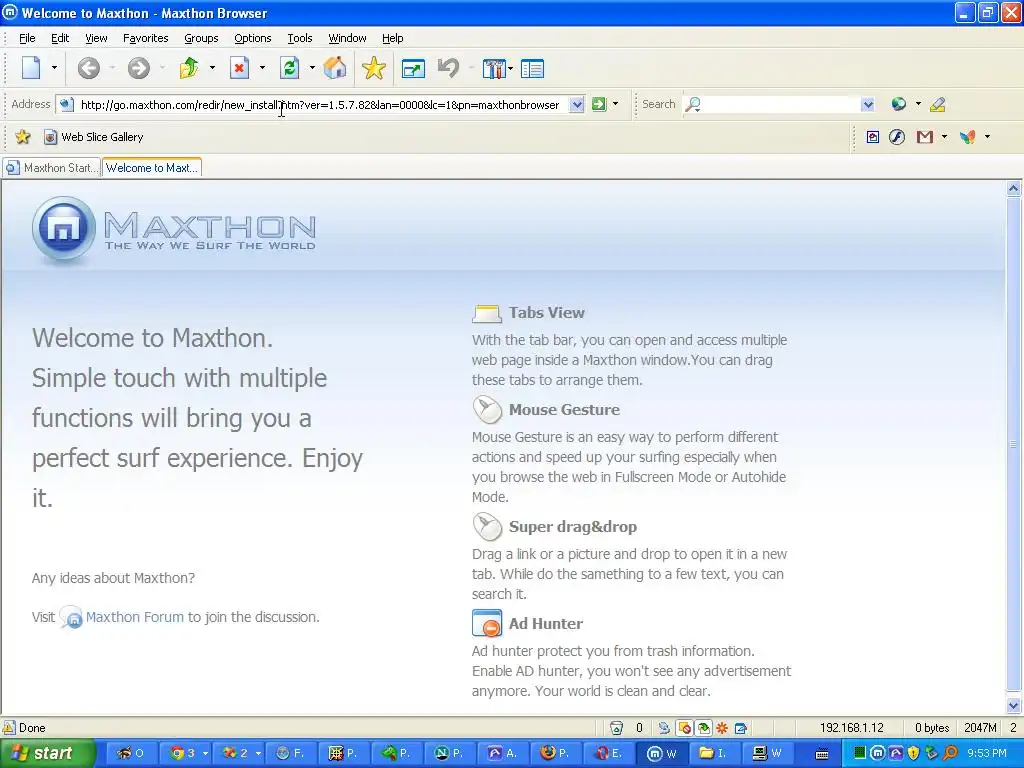The image size is (1024, 768).
Task: Open the Maxthon Forum link
Action: 135,617
